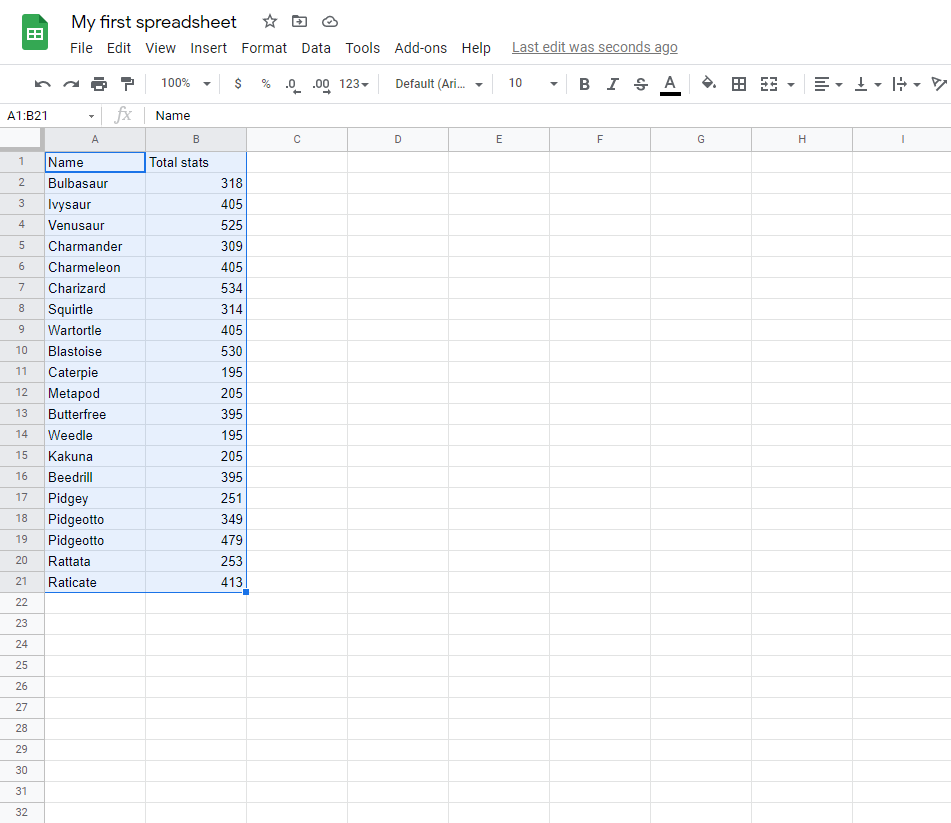The width and height of the screenshot is (951, 823).
Task: Open the text color swatch
Action: 670,84
